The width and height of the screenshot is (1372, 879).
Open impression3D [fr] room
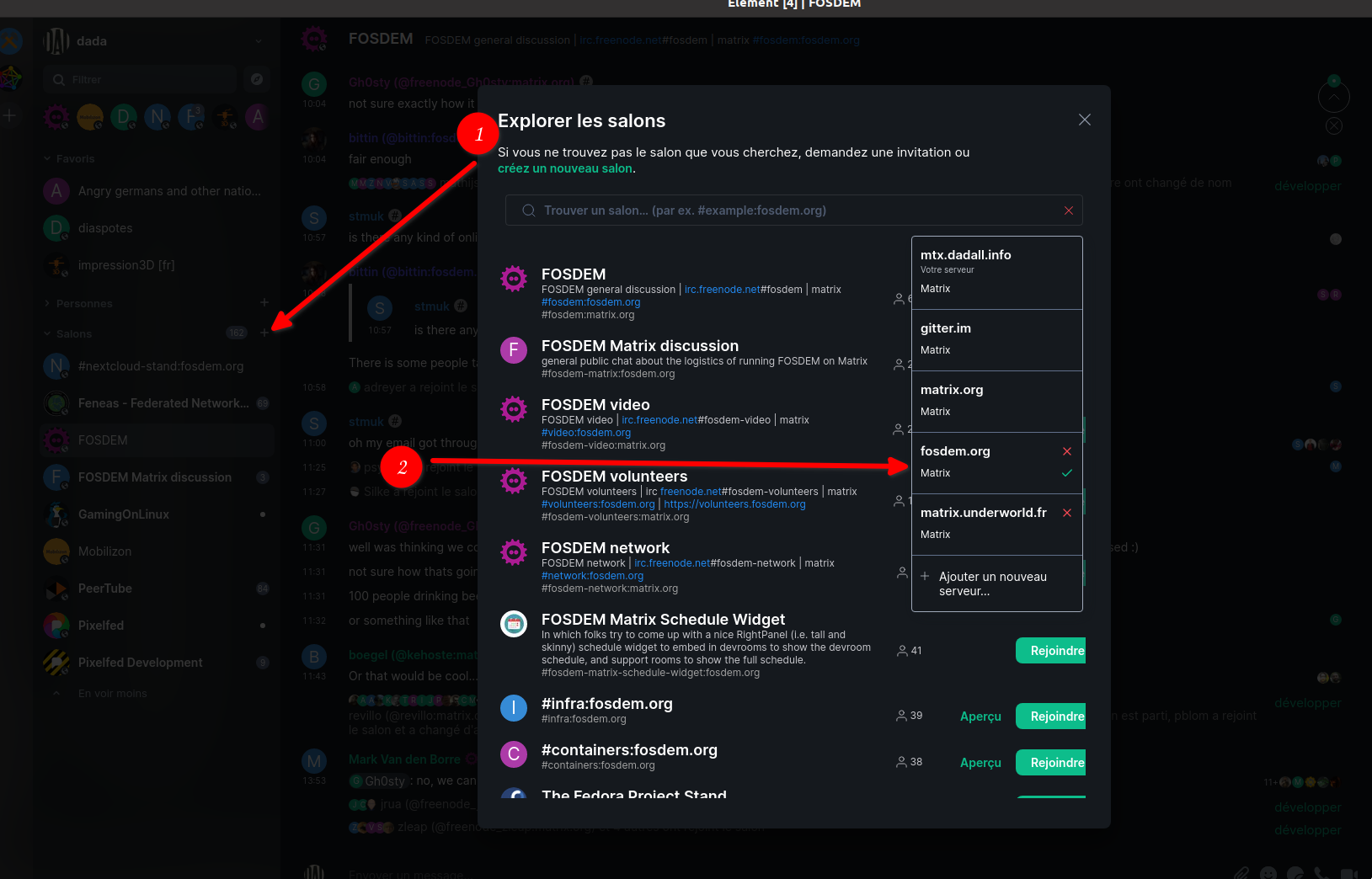pyautogui.click(x=157, y=265)
